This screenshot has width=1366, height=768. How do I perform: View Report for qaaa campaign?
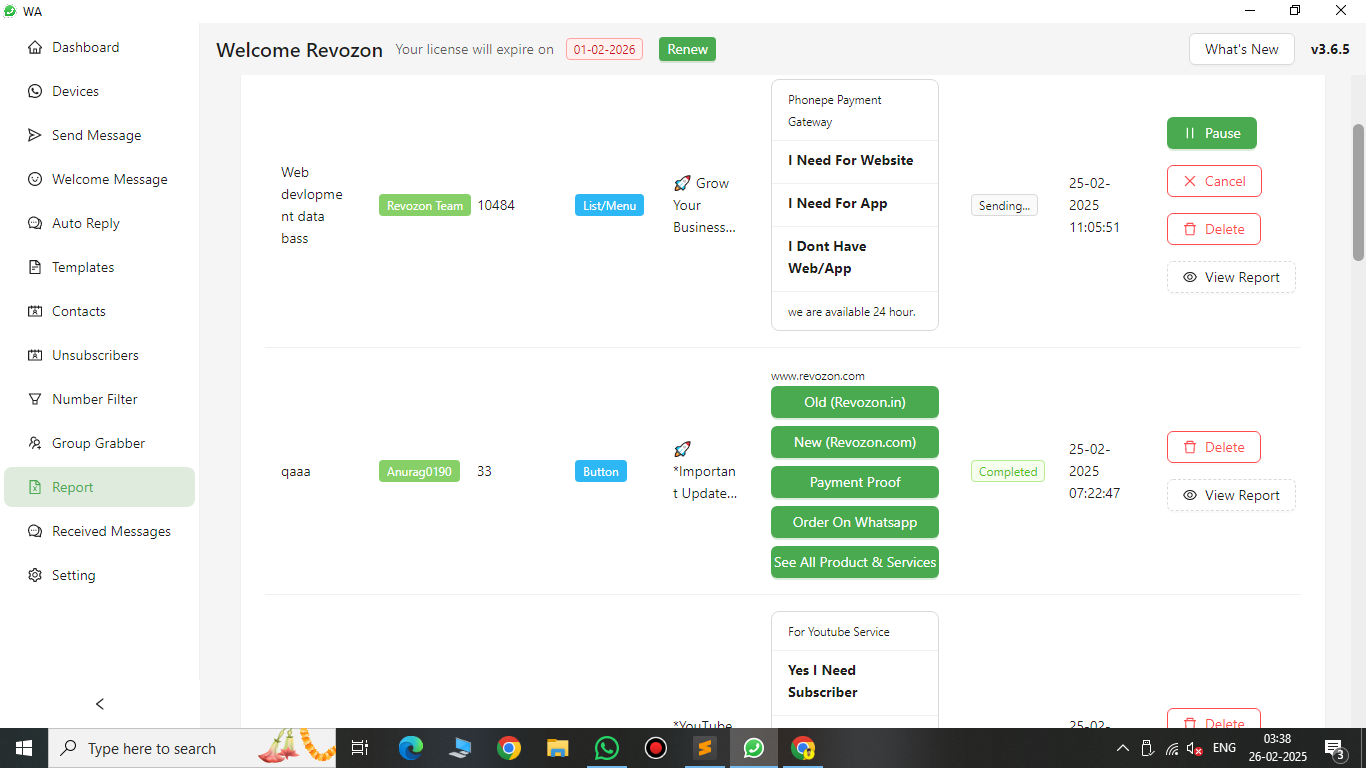click(1231, 495)
